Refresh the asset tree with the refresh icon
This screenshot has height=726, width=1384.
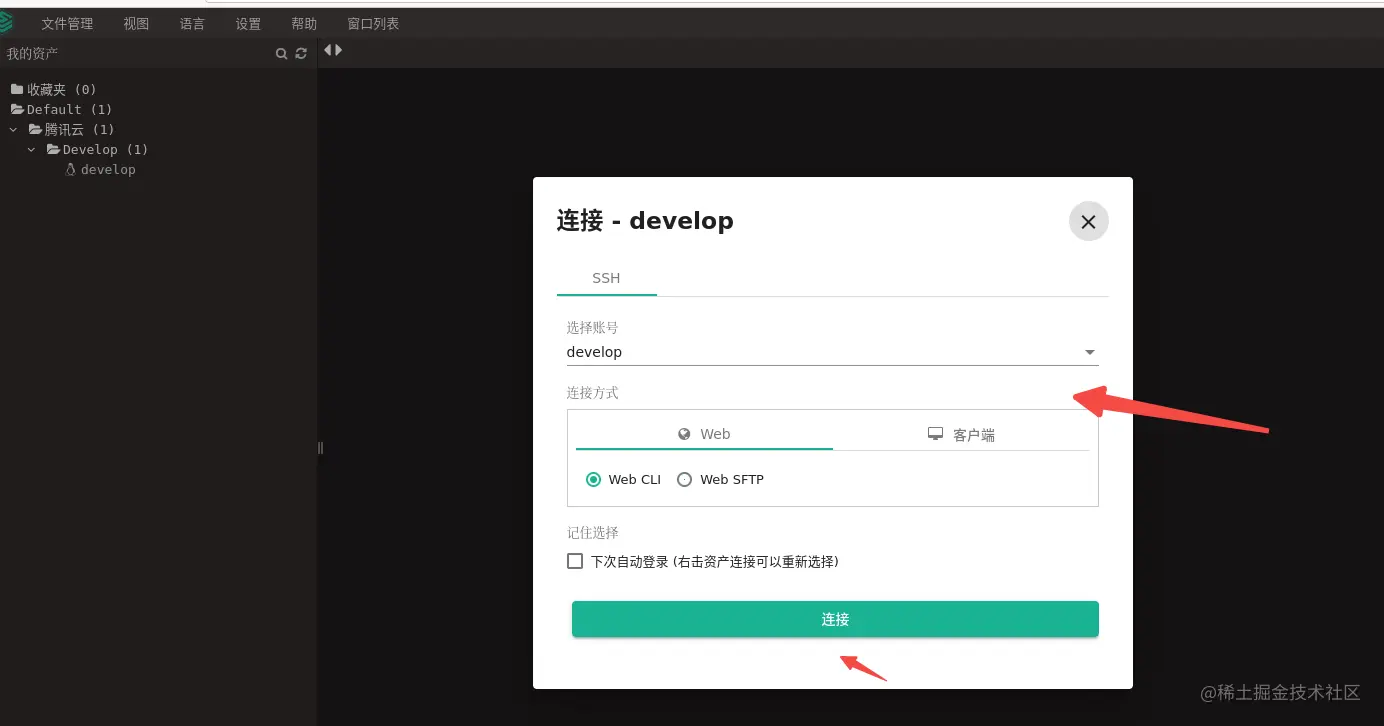click(x=301, y=54)
